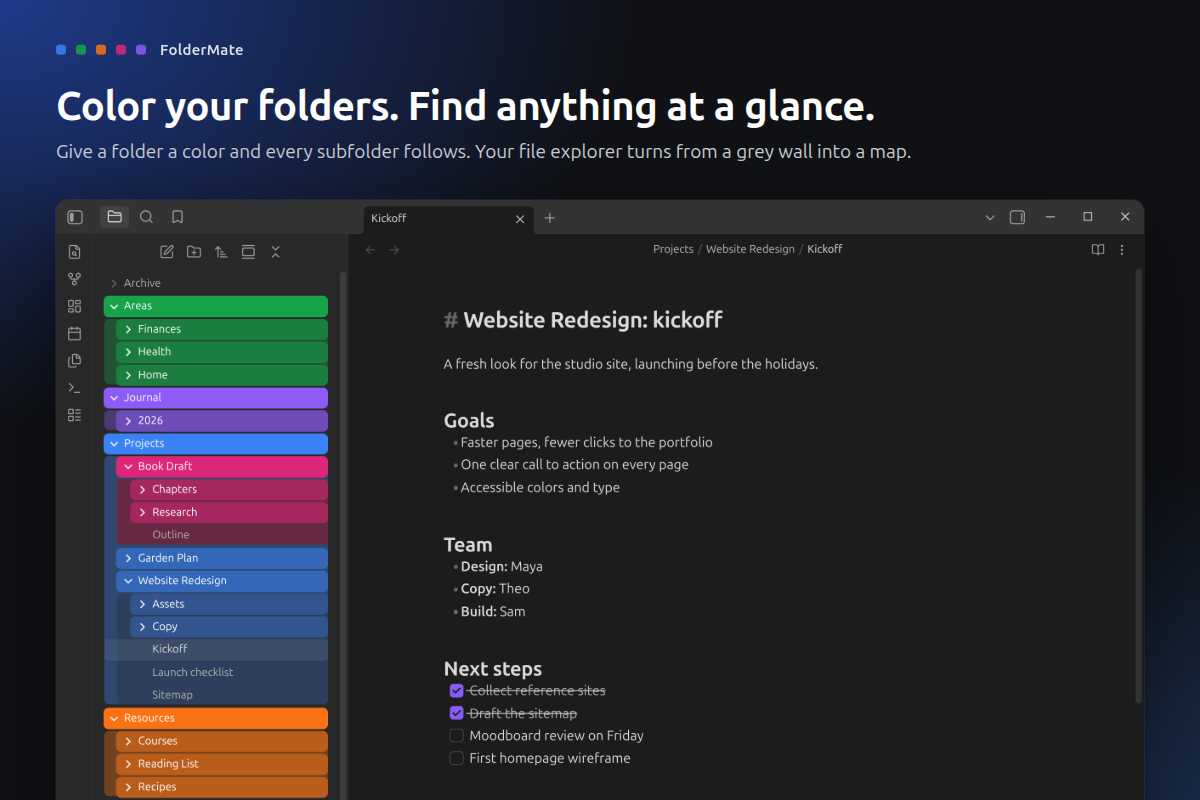
Task: Toggle the right sidebar icon
Action: point(1017,217)
